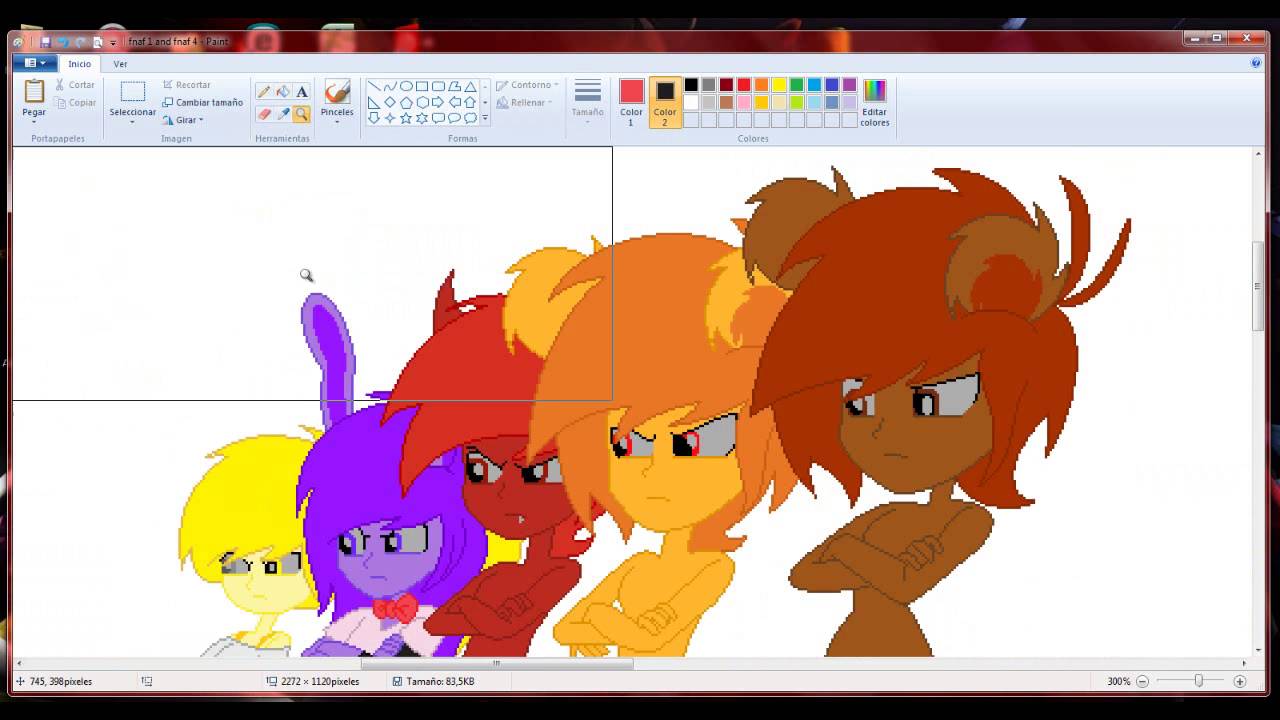Viewport: 1280px width, 720px height.
Task: Select the Color 1 foreground box
Action: 631,101
